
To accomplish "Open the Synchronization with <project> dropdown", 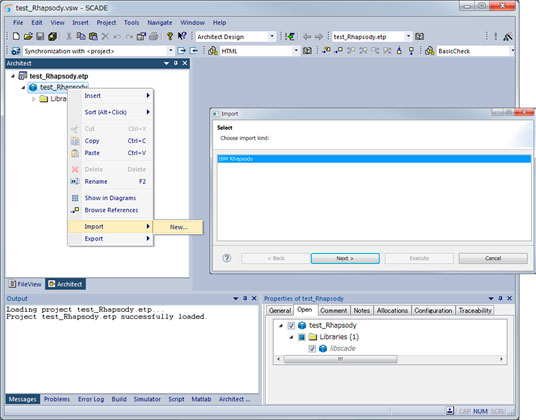I will (171, 51).
